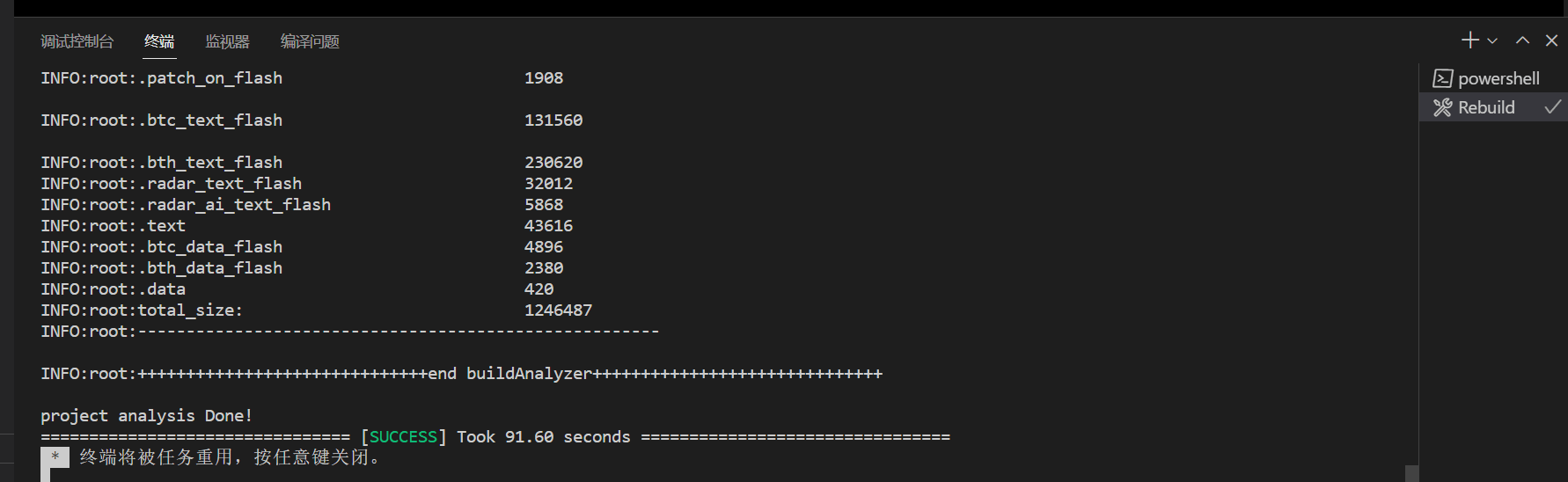This screenshot has width=1568, height=482.
Task: Go to the 编译问题 tab
Action: point(310,41)
